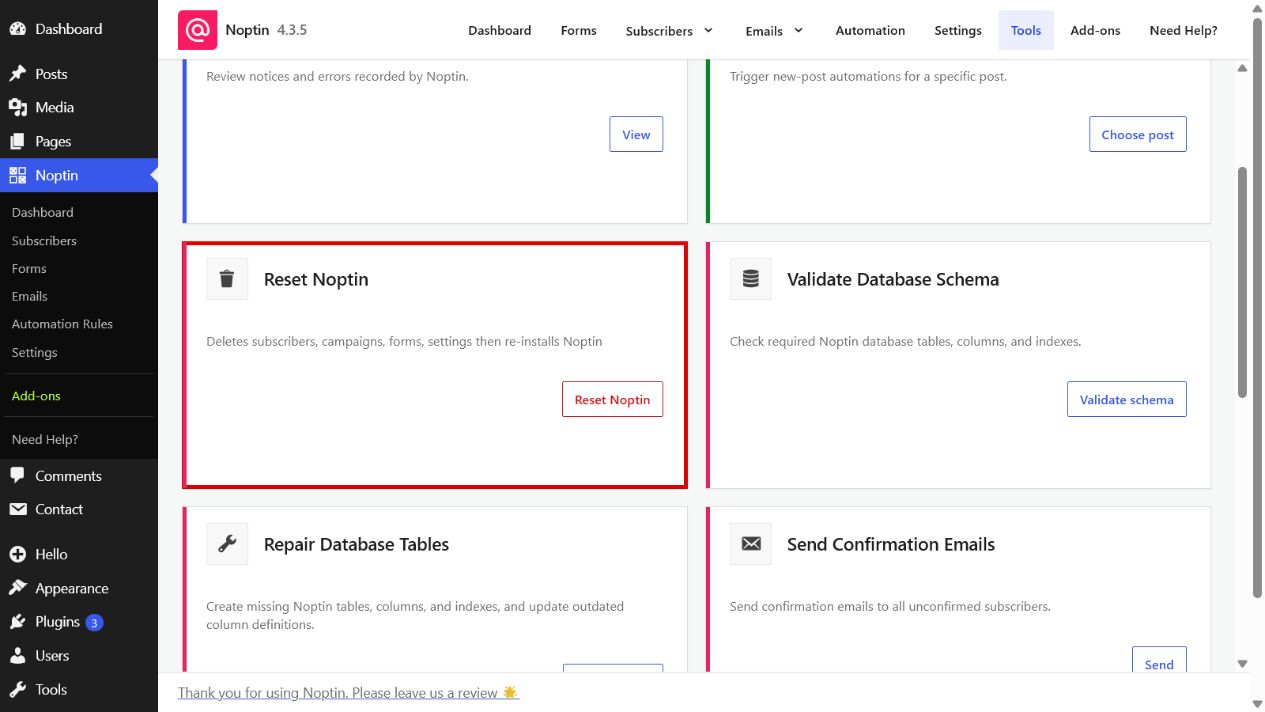The image size is (1265, 712).
Task: Click the wrench icon on Repair Database Tables
Action: point(227,544)
